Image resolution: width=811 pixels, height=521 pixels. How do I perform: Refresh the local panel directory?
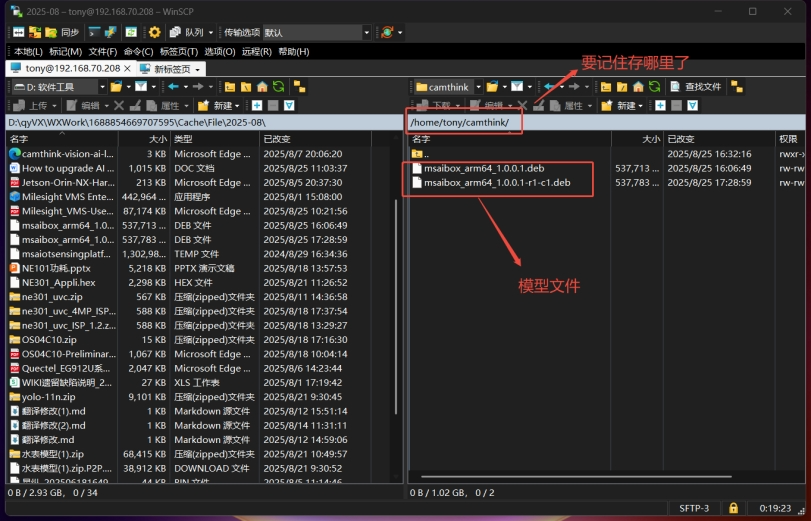(x=278, y=87)
